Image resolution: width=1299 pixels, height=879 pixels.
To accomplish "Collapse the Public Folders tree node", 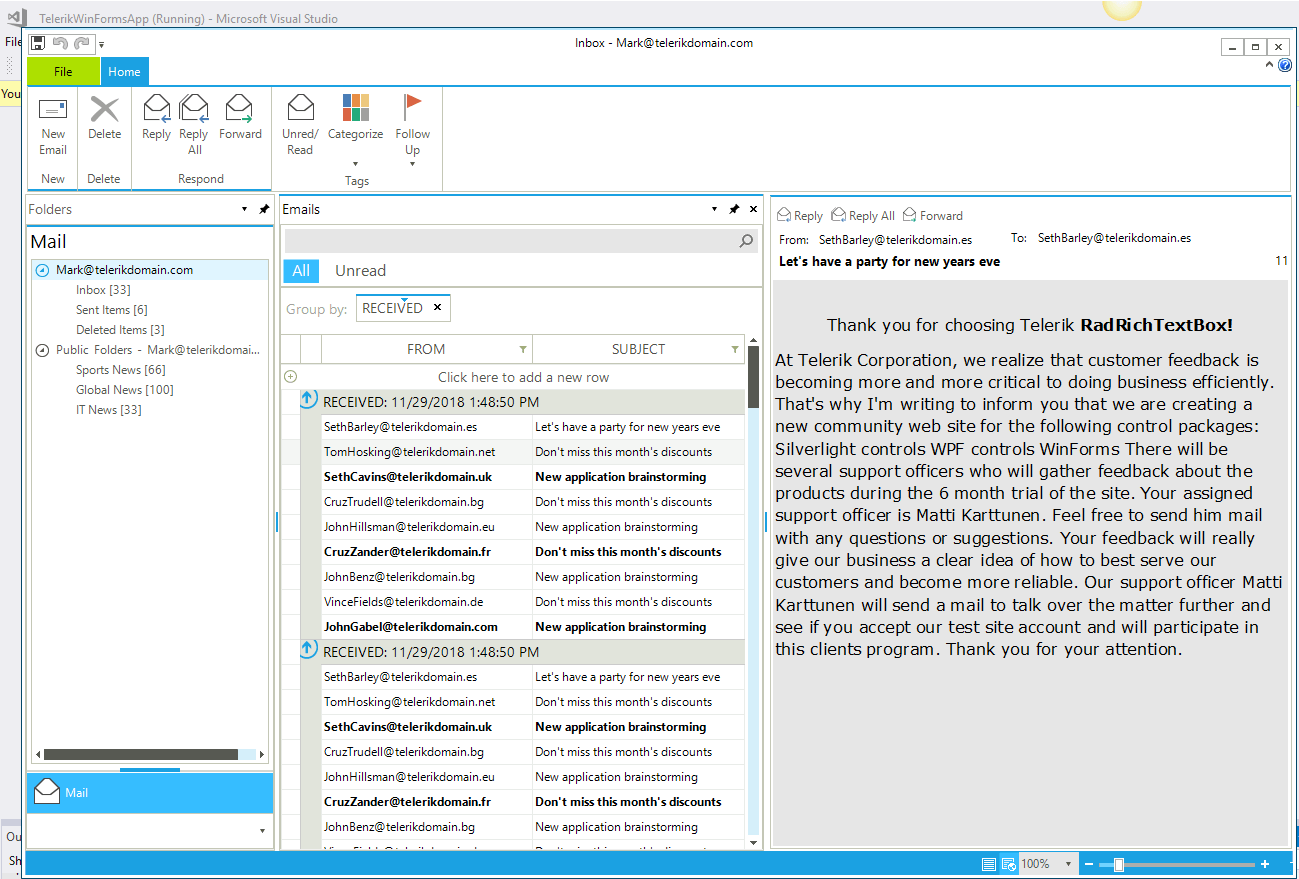I will click(x=42, y=350).
